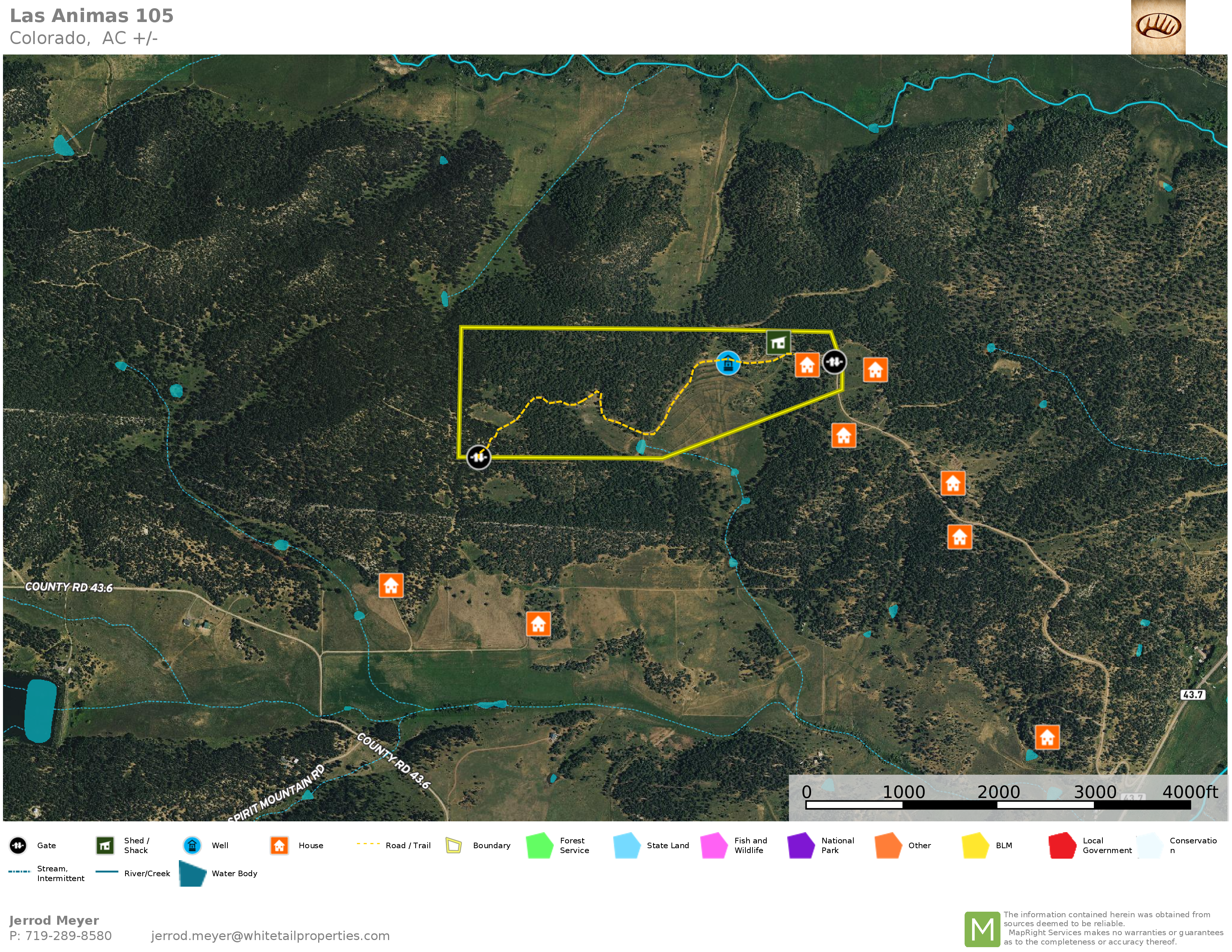Click the large water body at lower left

[40, 710]
